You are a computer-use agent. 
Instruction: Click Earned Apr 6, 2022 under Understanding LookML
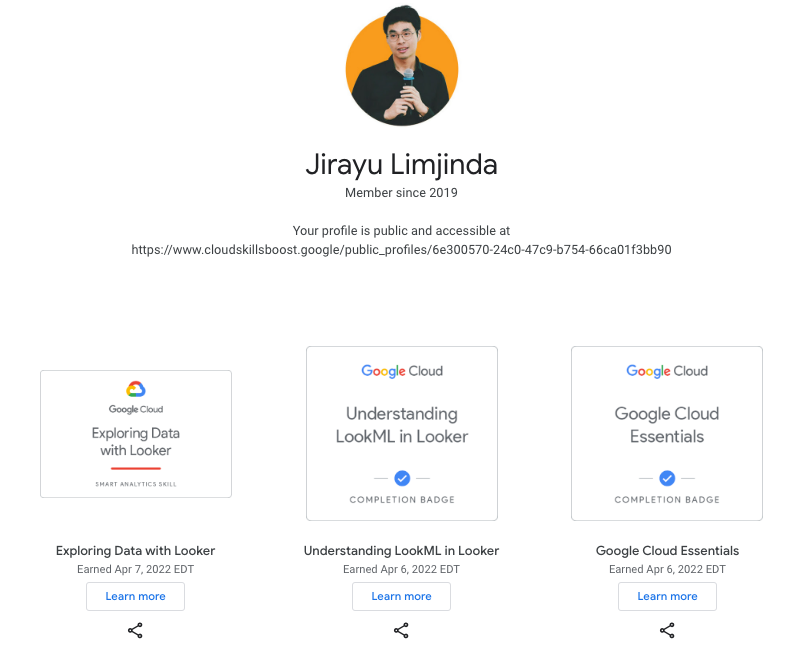[x=401, y=569]
